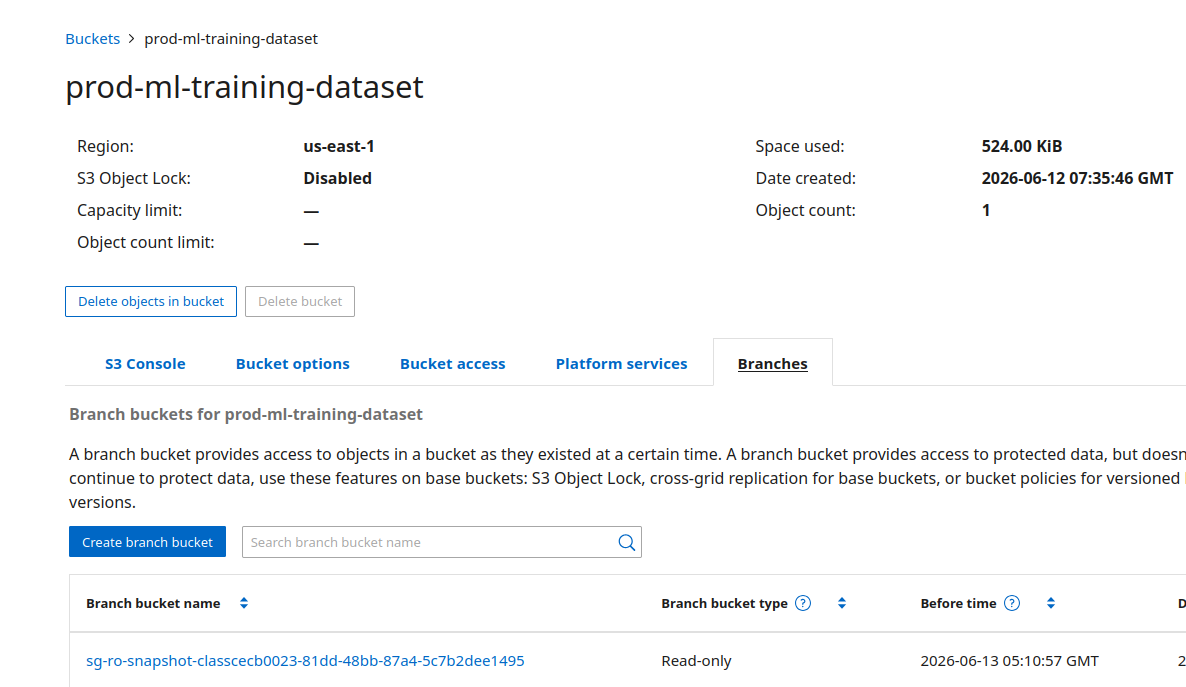This screenshot has height=687, width=1186.
Task: Sort by Branch bucket name arrows
Action: click(x=244, y=603)
